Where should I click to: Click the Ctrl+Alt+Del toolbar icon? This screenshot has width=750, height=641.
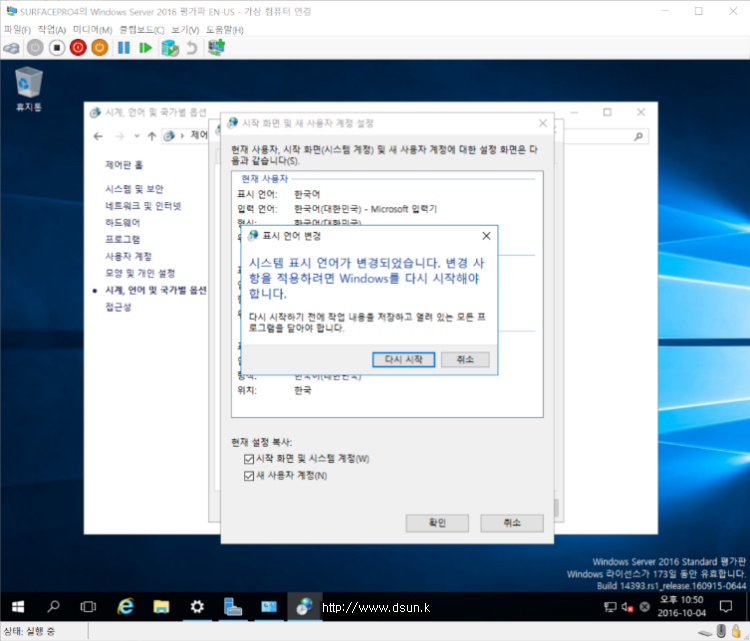[11, 48]
